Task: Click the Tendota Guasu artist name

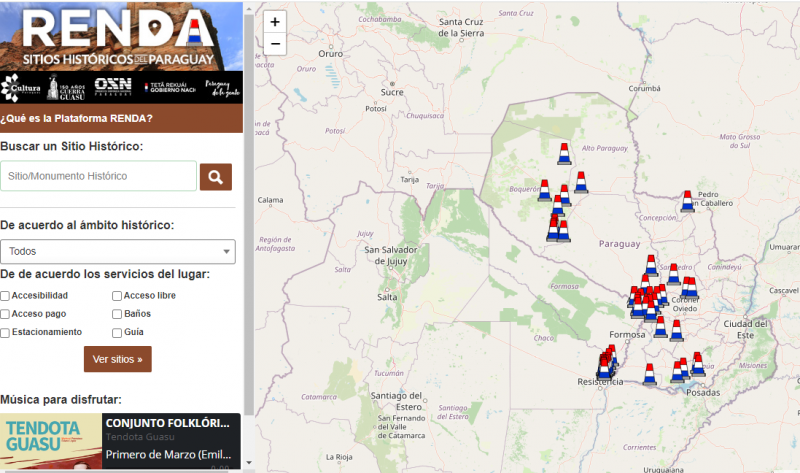Action: (x=140, y=437)
